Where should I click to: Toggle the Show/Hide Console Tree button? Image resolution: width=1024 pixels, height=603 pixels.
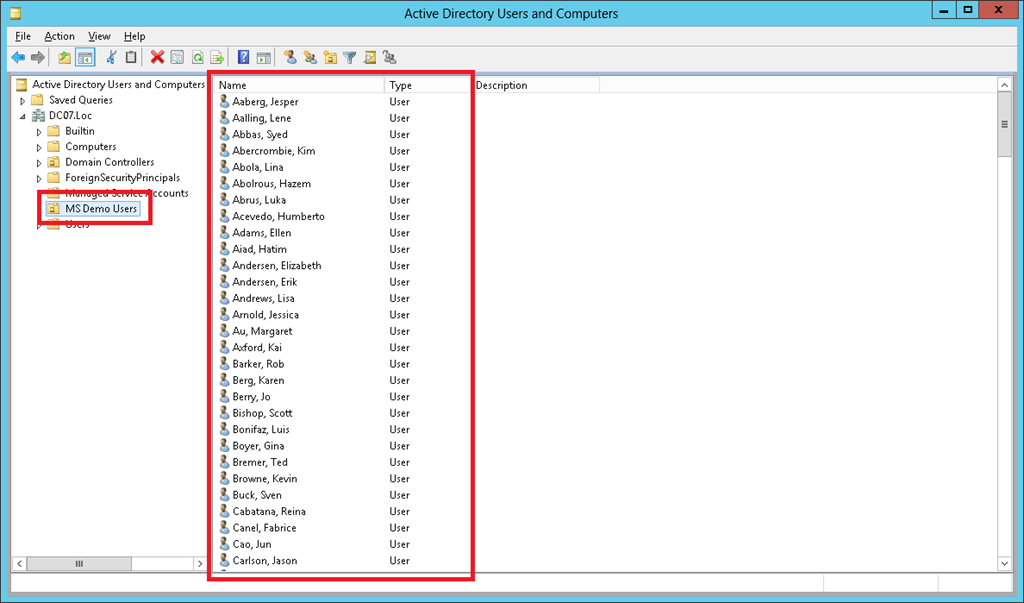click(x=86, y=58)
